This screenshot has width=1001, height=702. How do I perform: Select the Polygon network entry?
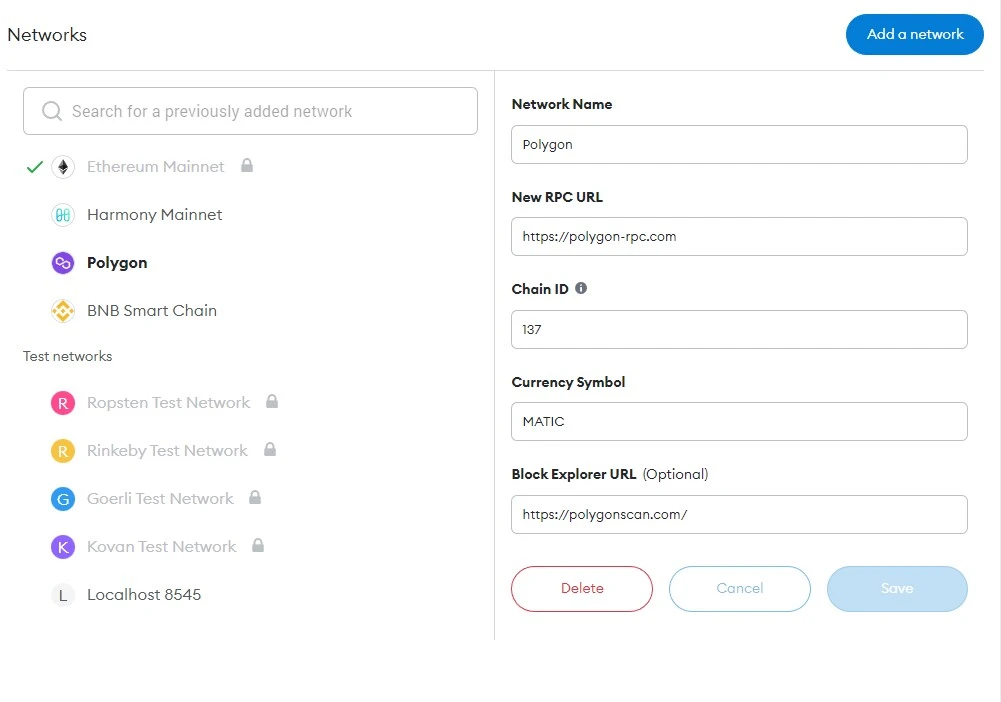click(x=117, y=263)
